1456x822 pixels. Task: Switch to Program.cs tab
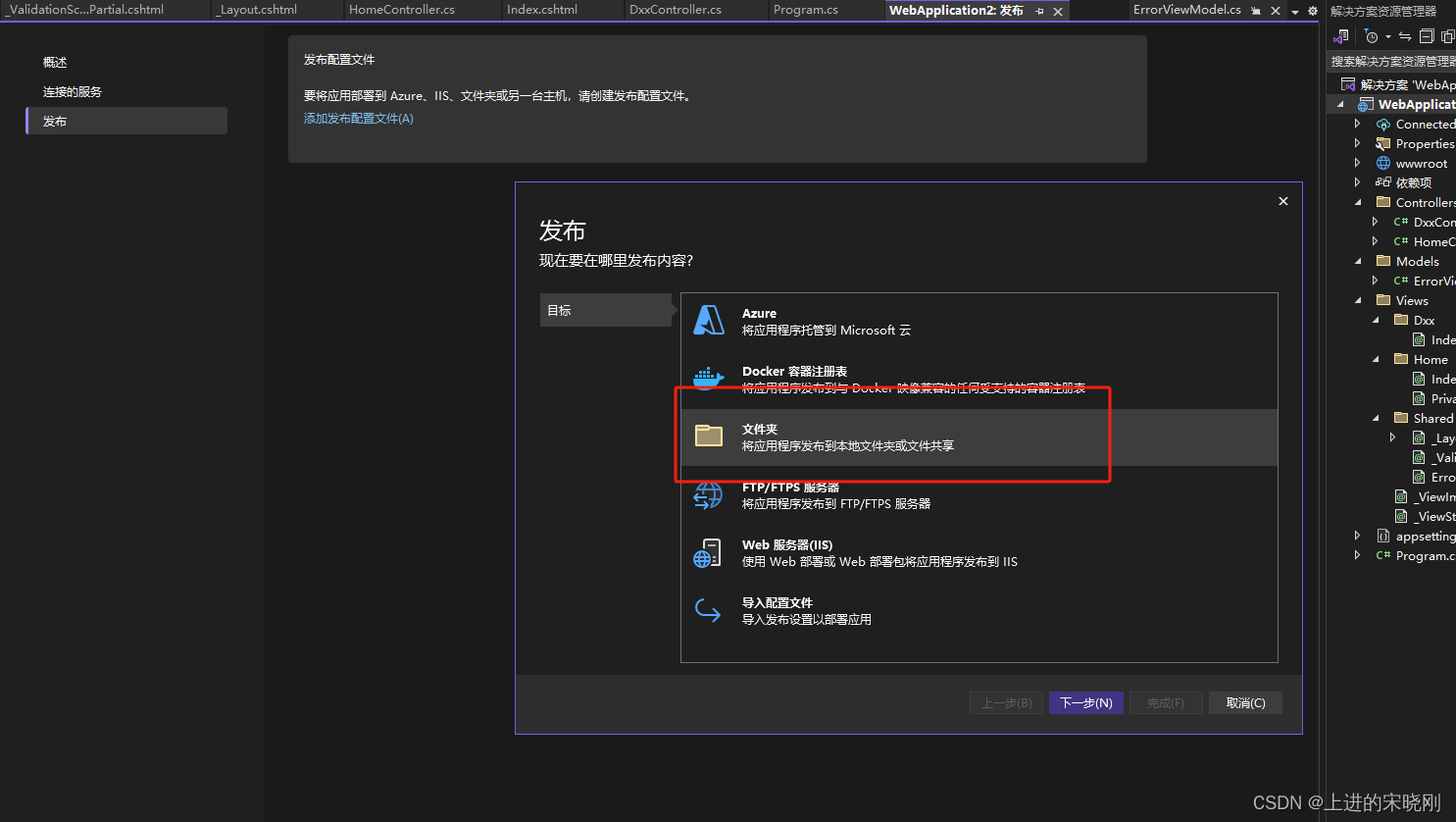pyautogui.click(x=806, y=10)
